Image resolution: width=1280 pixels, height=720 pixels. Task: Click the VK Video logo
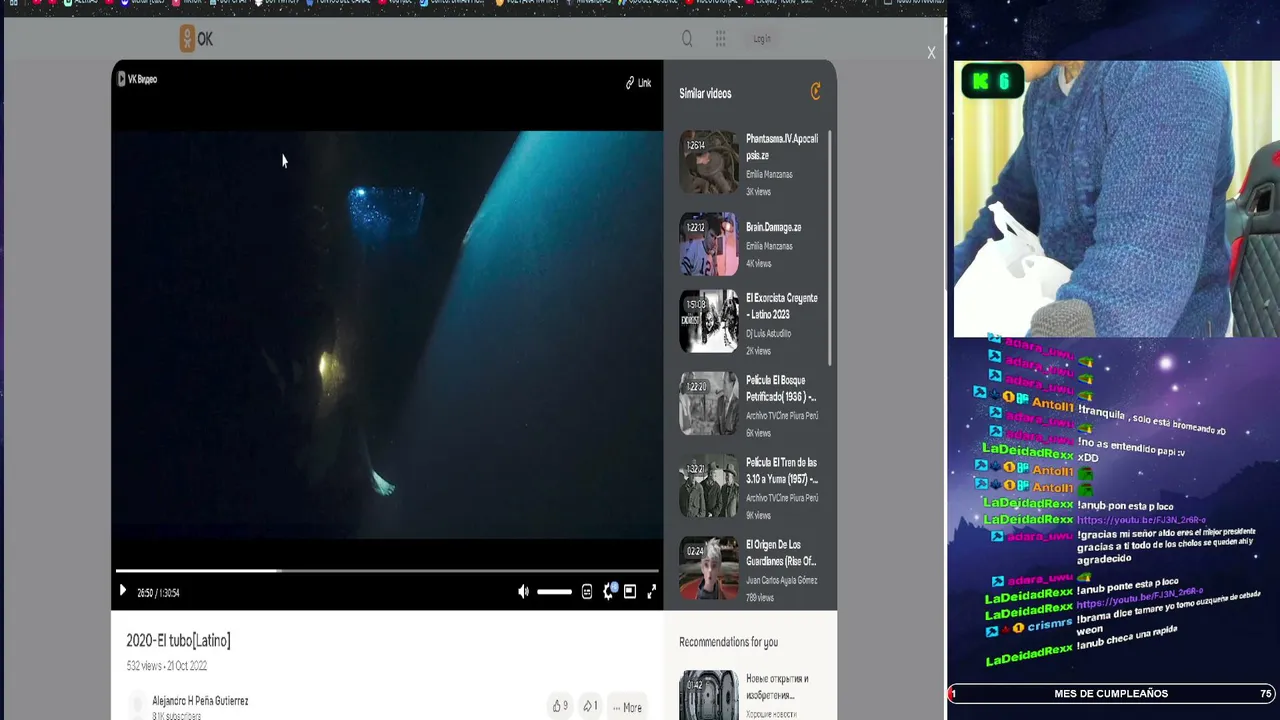[x=137, y=79]
